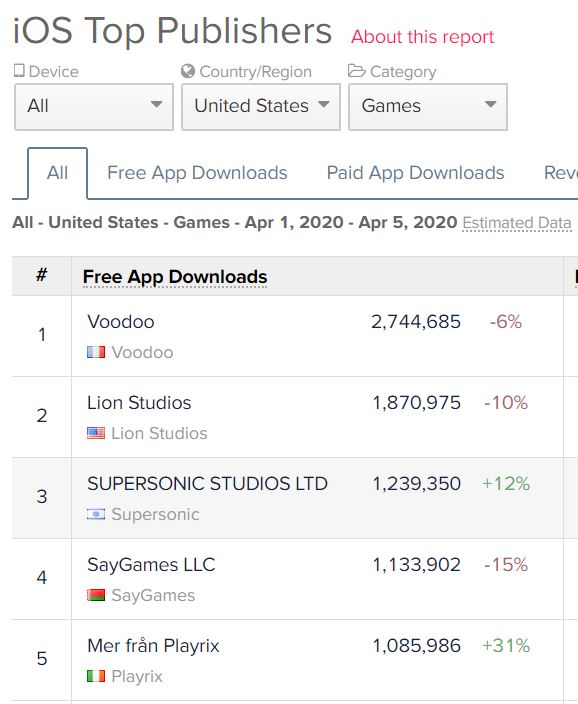Click the Free App Downloads column header
Viewport: 578px width, 704px height.
tap(175, 277)
